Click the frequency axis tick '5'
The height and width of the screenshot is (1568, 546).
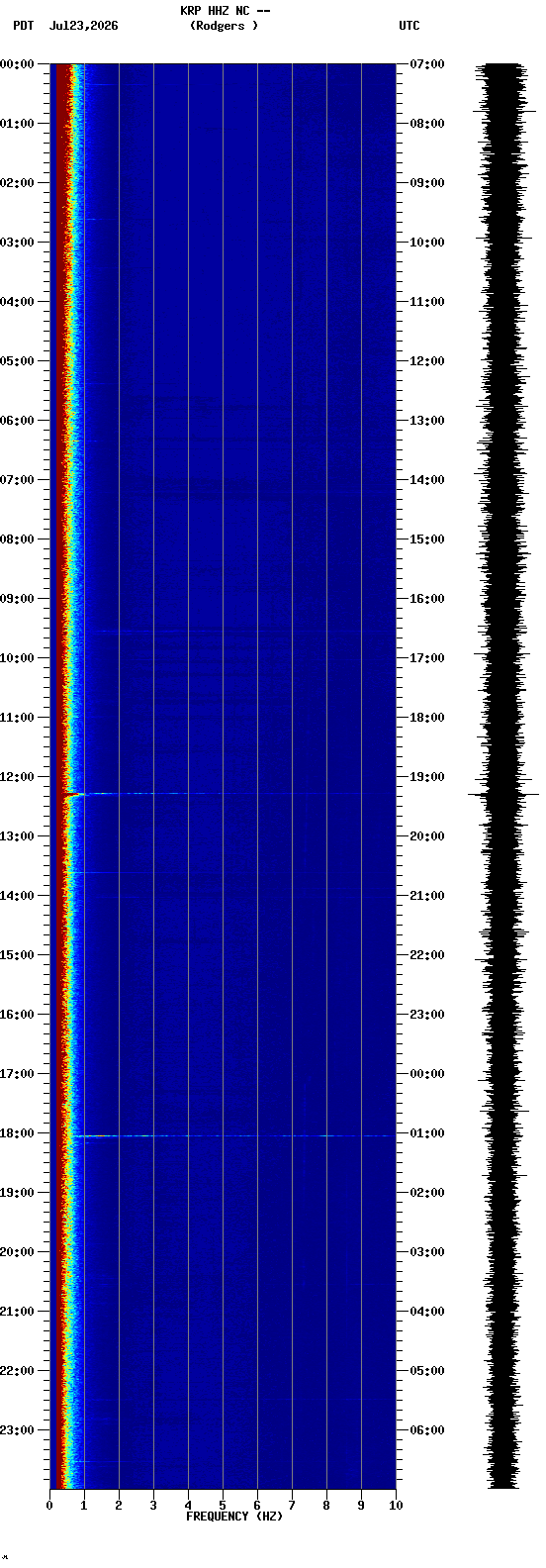(x=223, y=1506)
